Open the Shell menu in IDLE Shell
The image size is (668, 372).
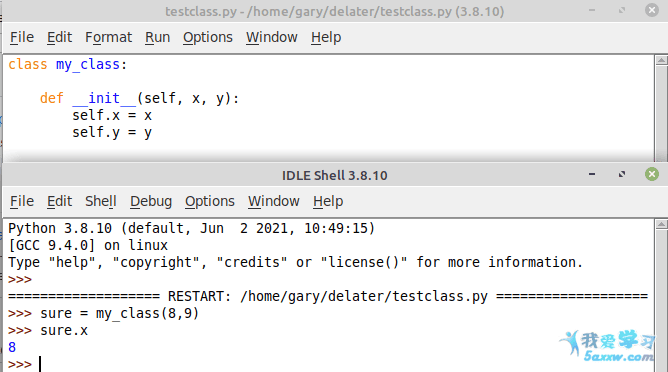[101, 201]
